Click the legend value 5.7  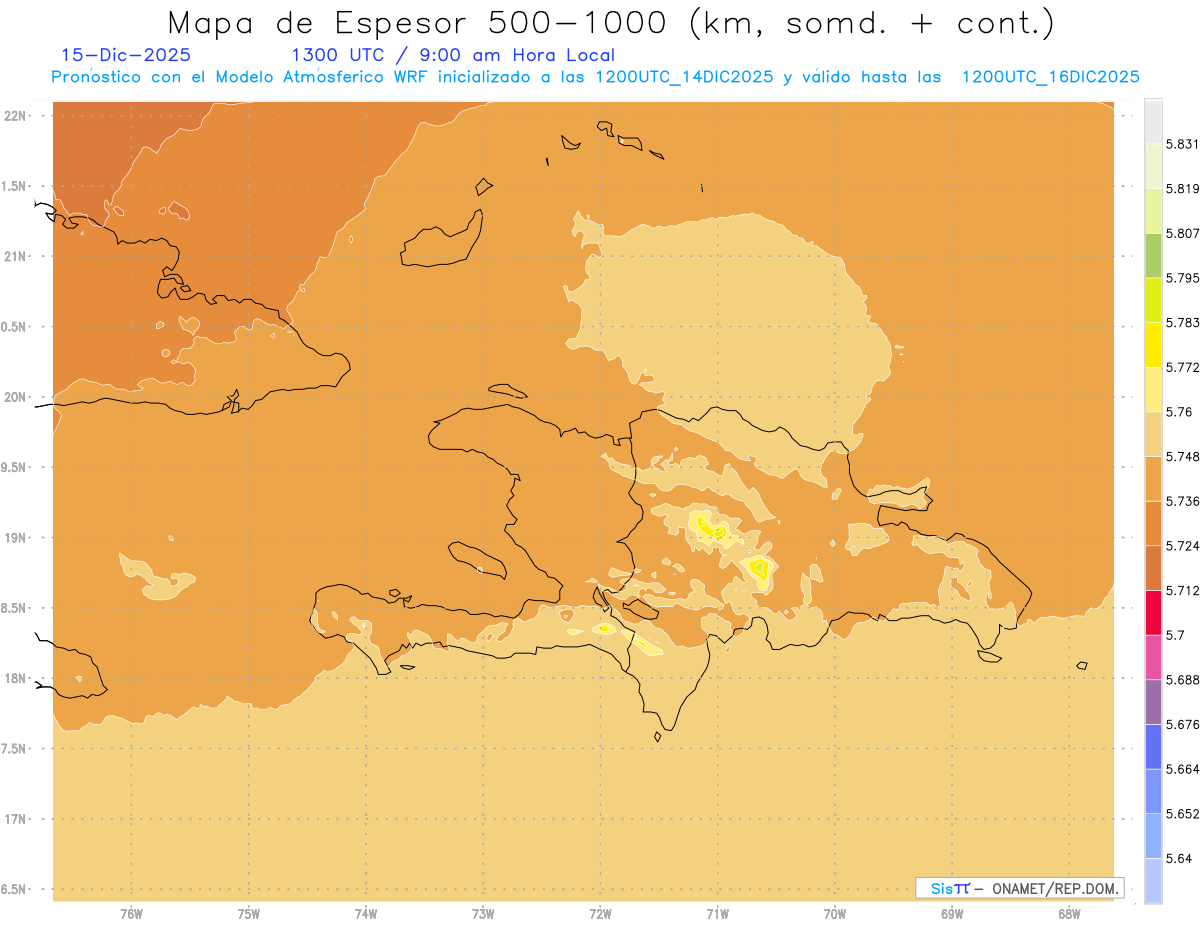(1175, 635)
